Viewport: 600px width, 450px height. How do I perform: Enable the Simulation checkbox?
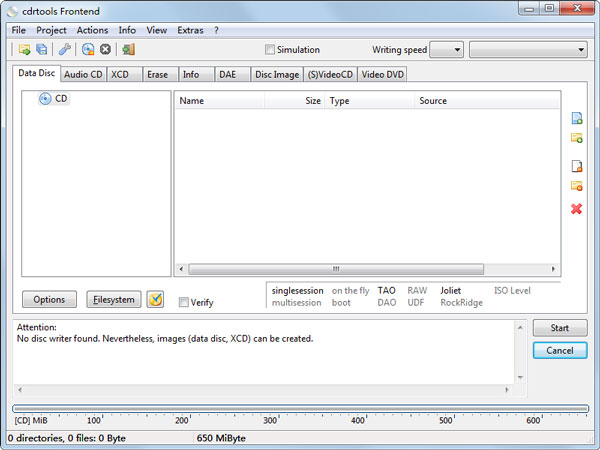point(269,49)
